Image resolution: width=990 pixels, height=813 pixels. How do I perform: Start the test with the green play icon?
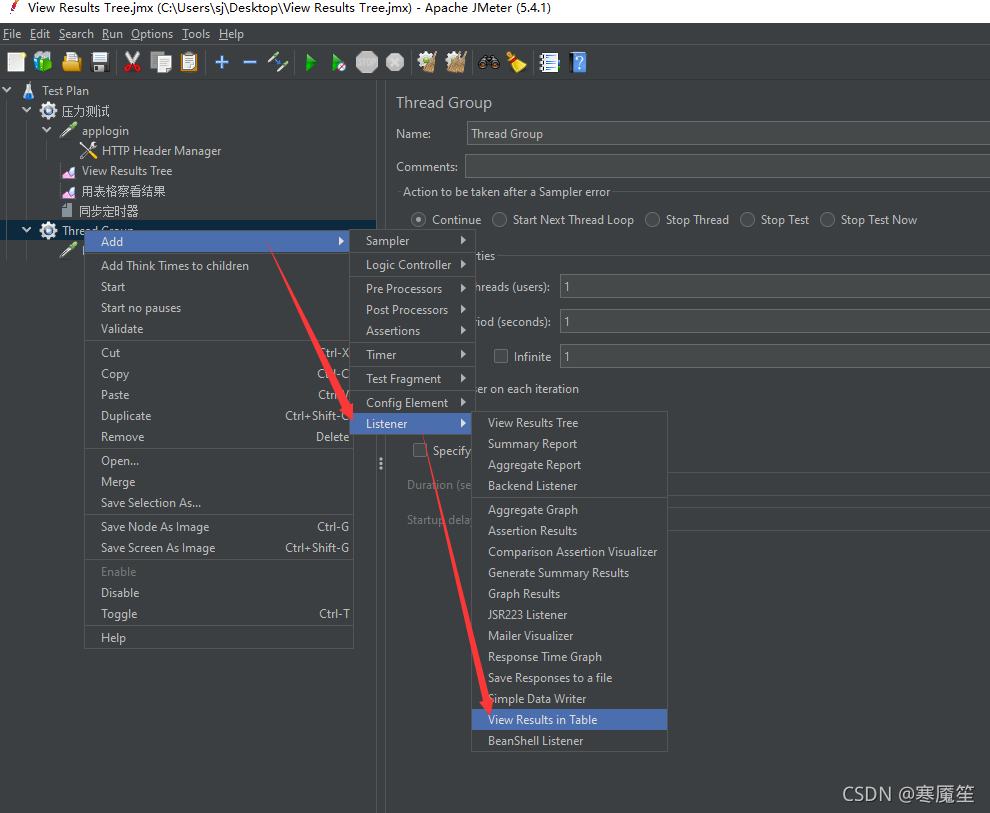click(x=311, y=62)
